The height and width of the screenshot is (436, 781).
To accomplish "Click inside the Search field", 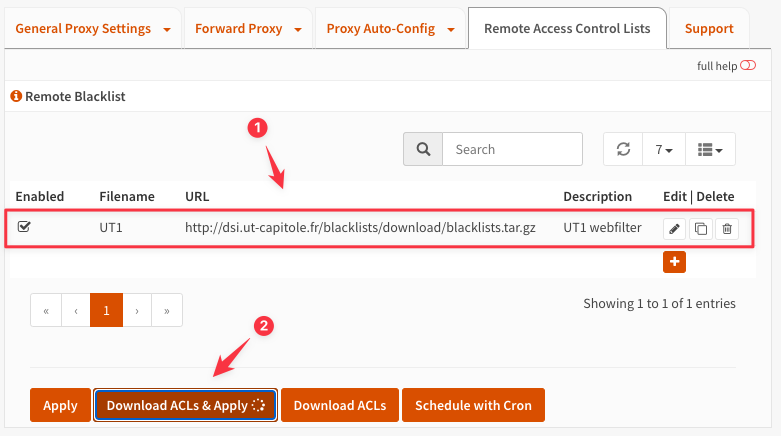I will (512, 149).
